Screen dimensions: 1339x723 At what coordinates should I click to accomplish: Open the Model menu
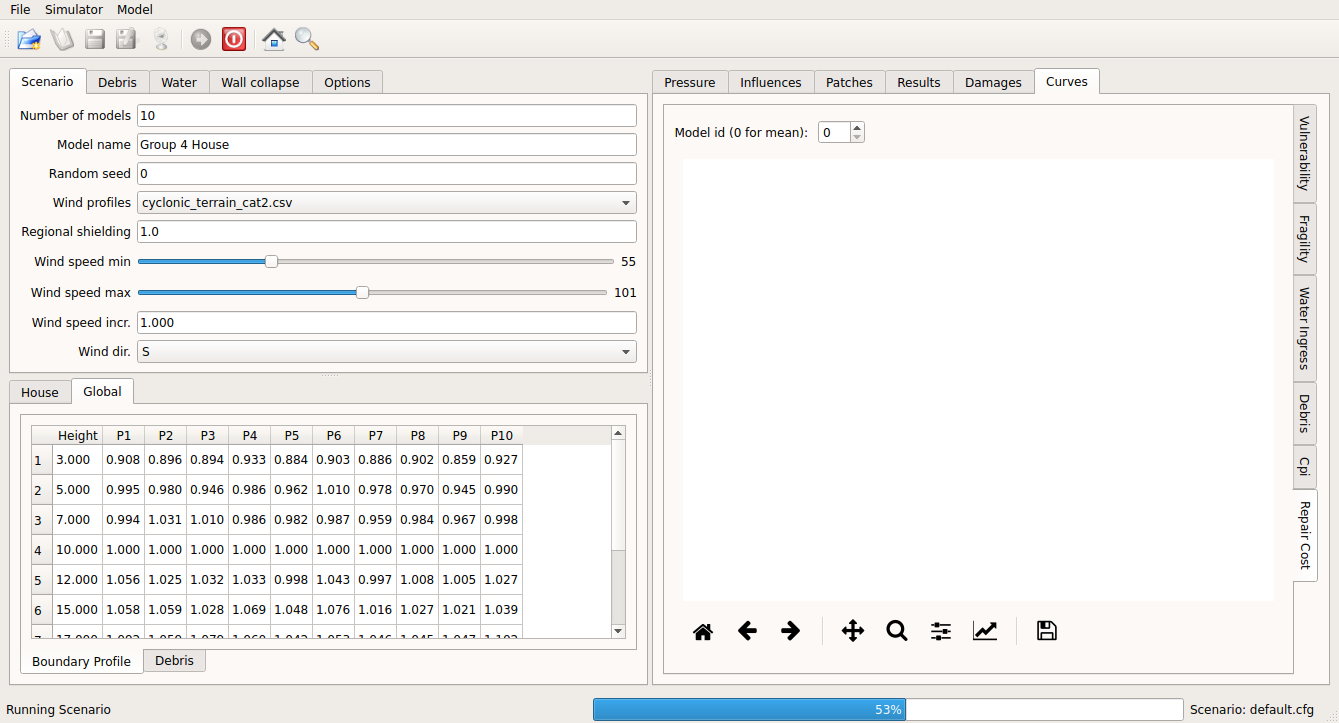point(135,9)
